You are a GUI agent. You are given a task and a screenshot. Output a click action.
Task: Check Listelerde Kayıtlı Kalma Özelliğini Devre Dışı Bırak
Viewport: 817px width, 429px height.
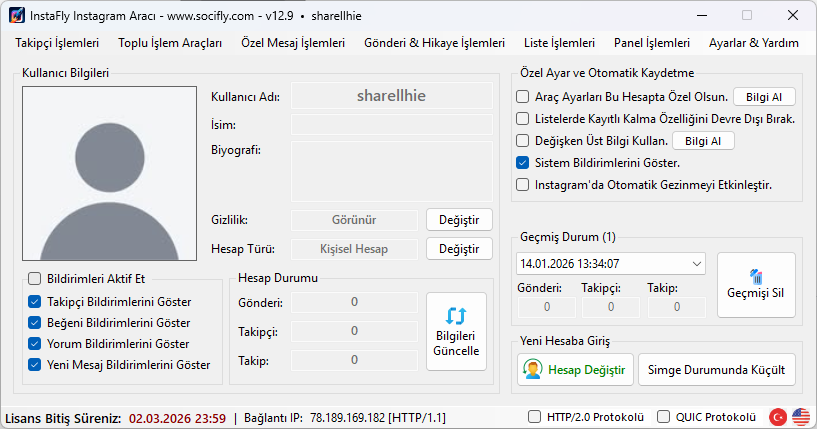[x=522, y=119]
